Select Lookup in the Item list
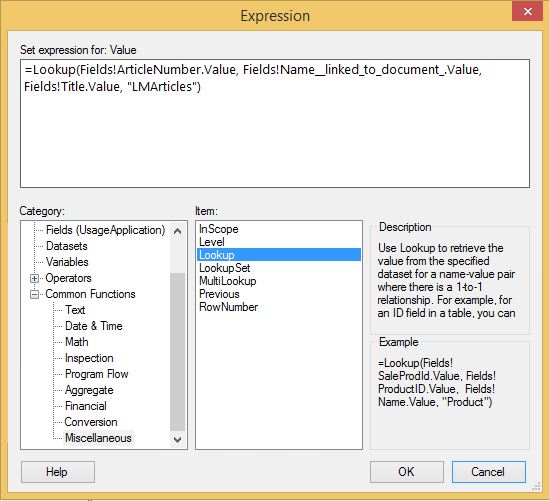549x501 pixels. point(279,255)
